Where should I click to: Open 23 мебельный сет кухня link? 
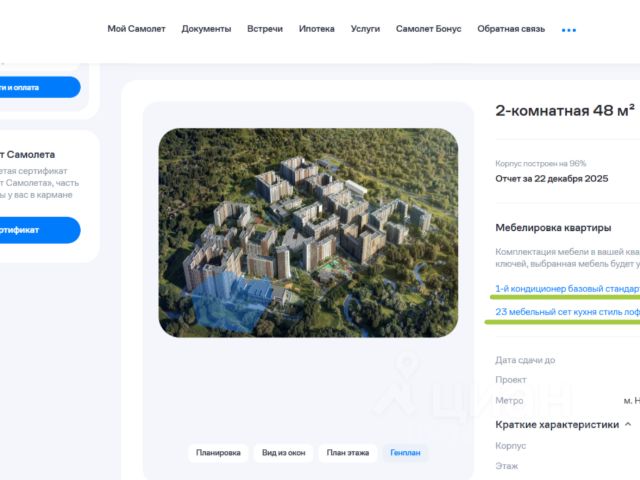(567, 312)
